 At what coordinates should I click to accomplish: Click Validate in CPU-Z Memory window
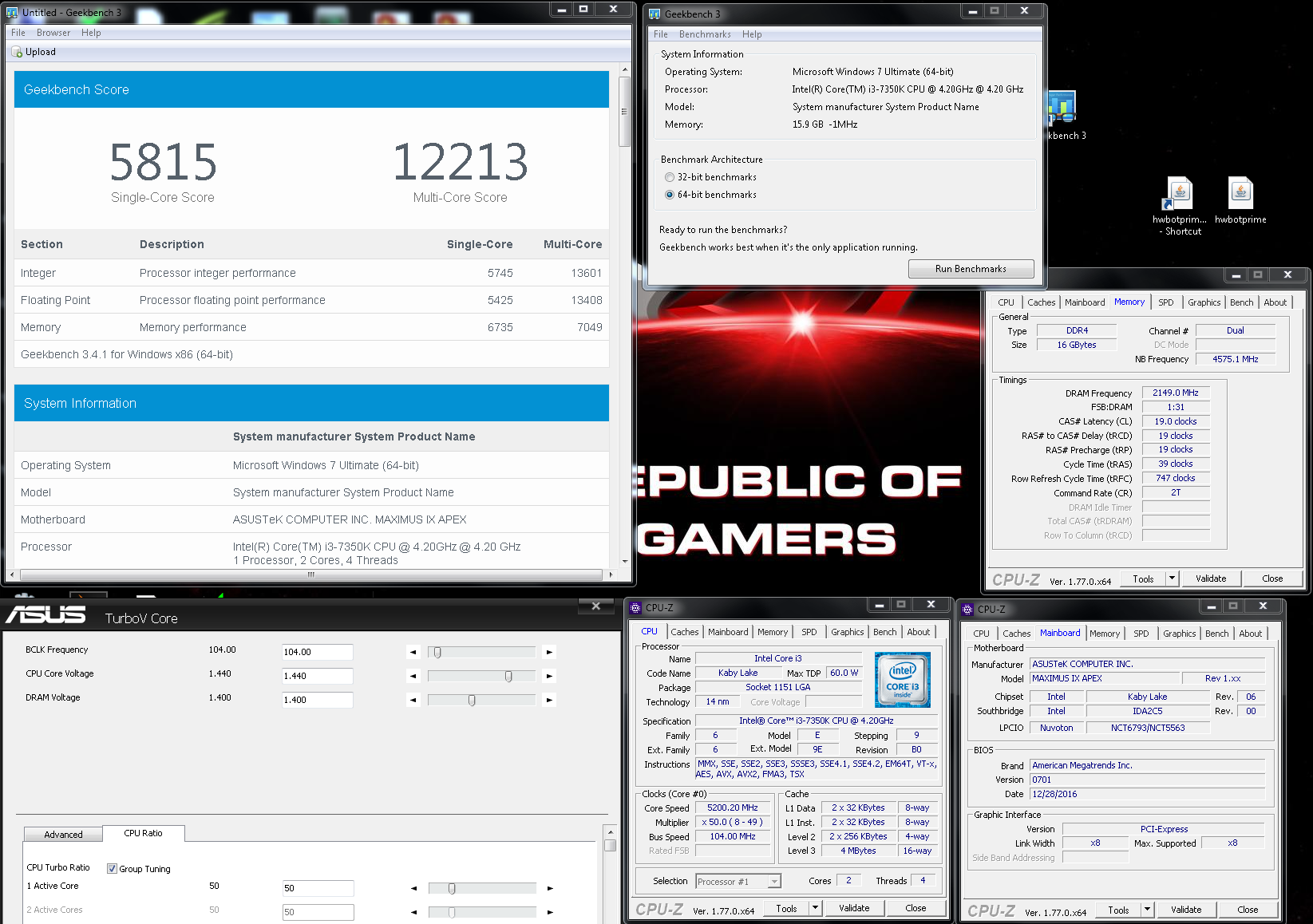coord(1211,578)
